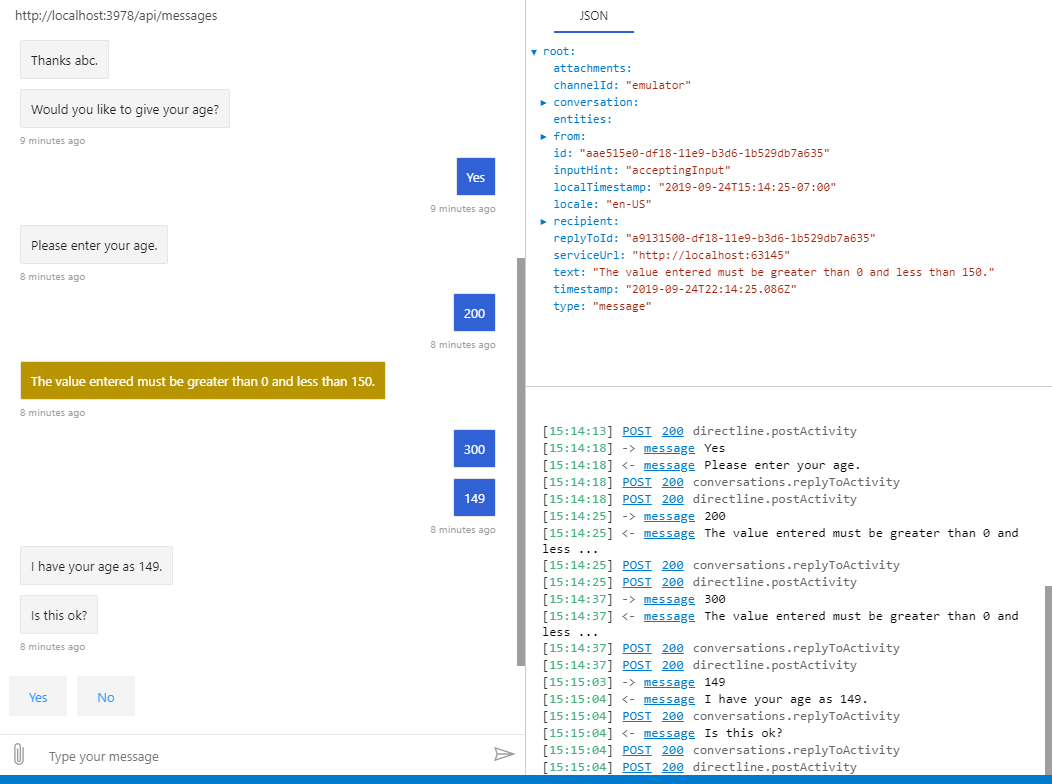Open message link for outgoing 300 log entry
1052x784 pixels.
[669, 599]
